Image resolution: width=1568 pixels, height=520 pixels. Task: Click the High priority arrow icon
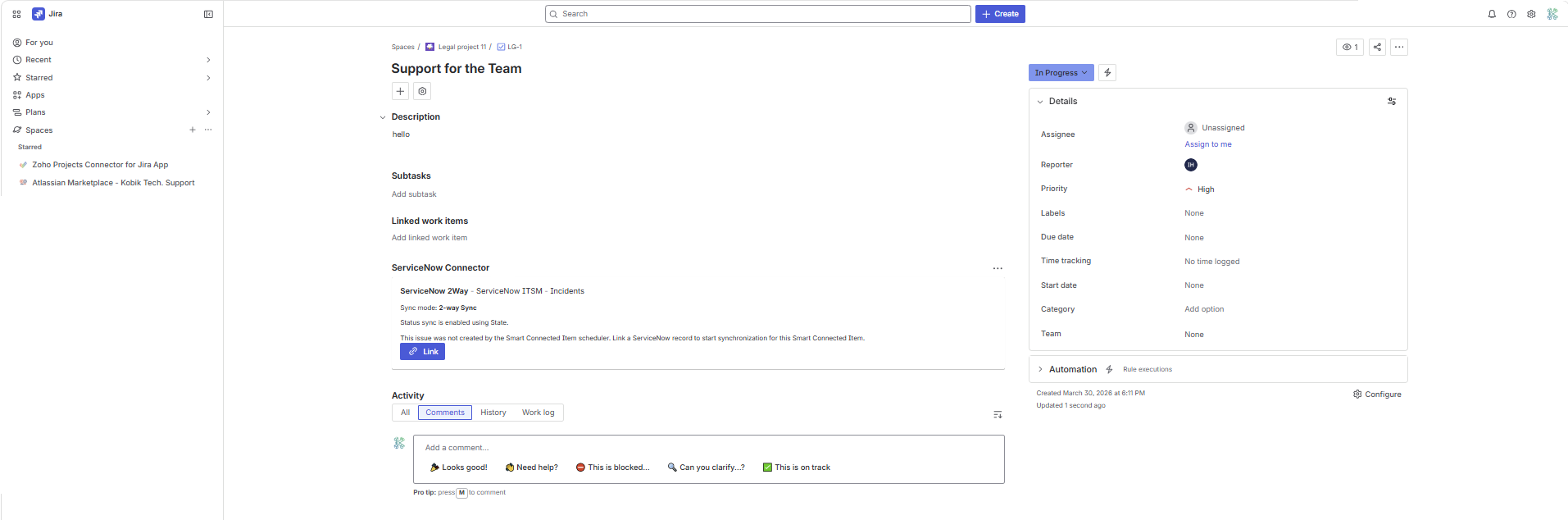1188,189
